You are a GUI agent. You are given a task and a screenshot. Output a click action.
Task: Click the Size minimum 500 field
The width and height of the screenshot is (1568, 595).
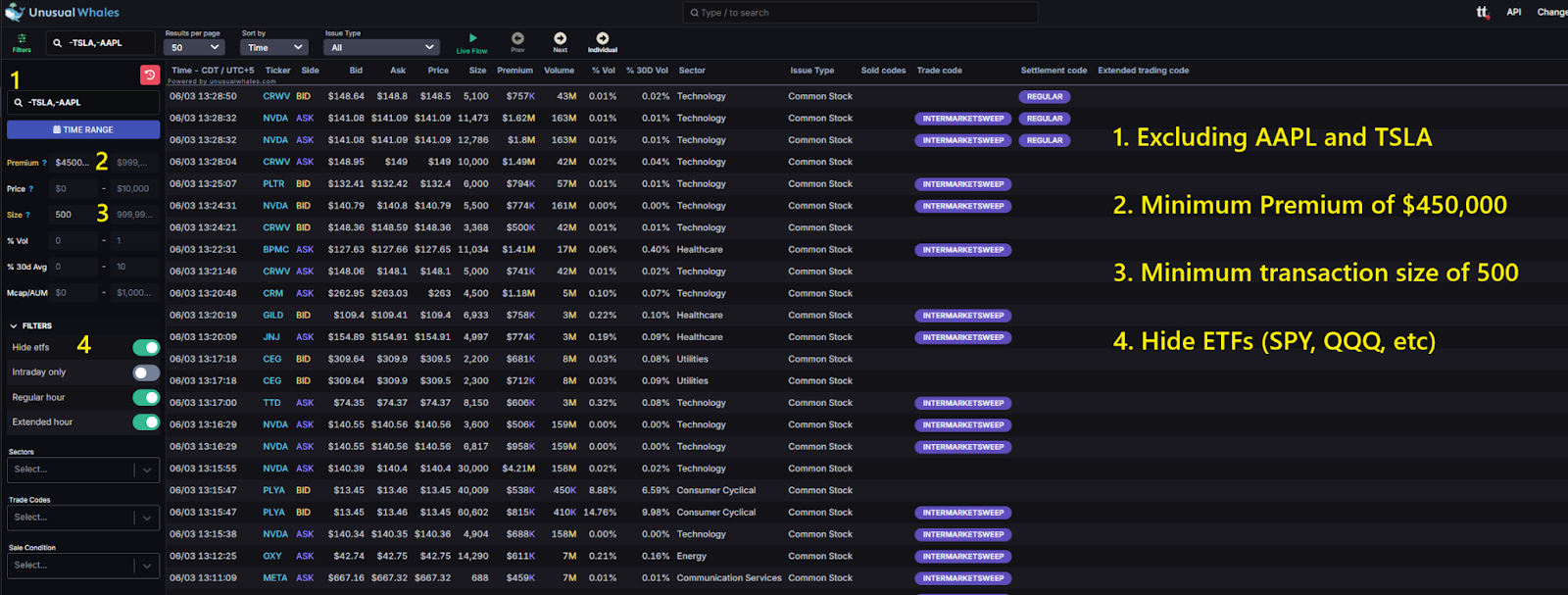(x=73, y=215)
